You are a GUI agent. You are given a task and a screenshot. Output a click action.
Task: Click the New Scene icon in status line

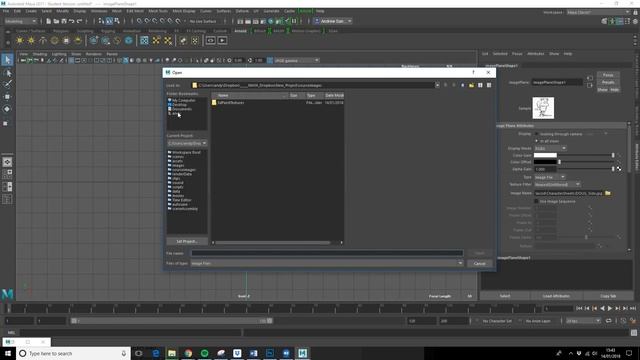(x=49, y=21)
